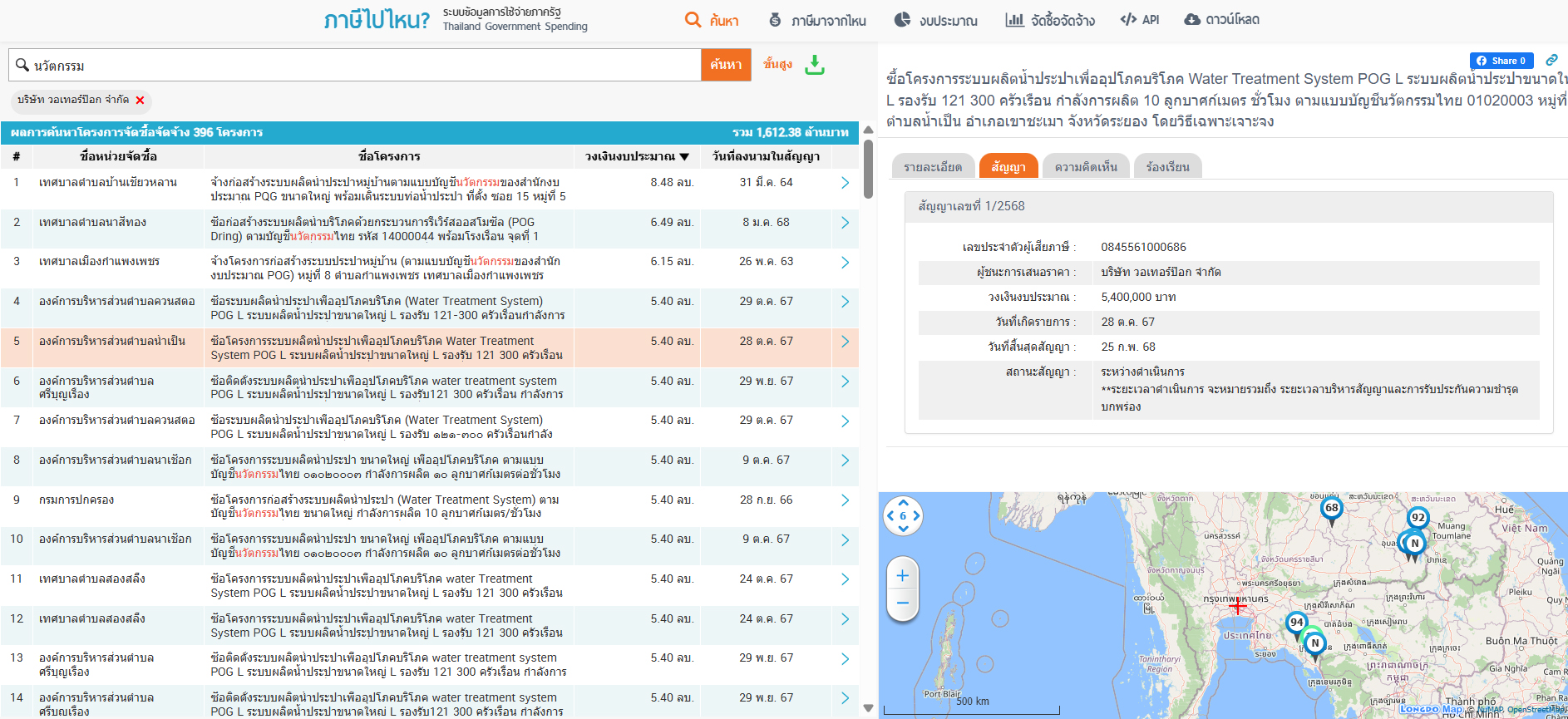This screenshot has width=1568, height=719.
Task: Open the API menu item
Action: point(1140,20)
